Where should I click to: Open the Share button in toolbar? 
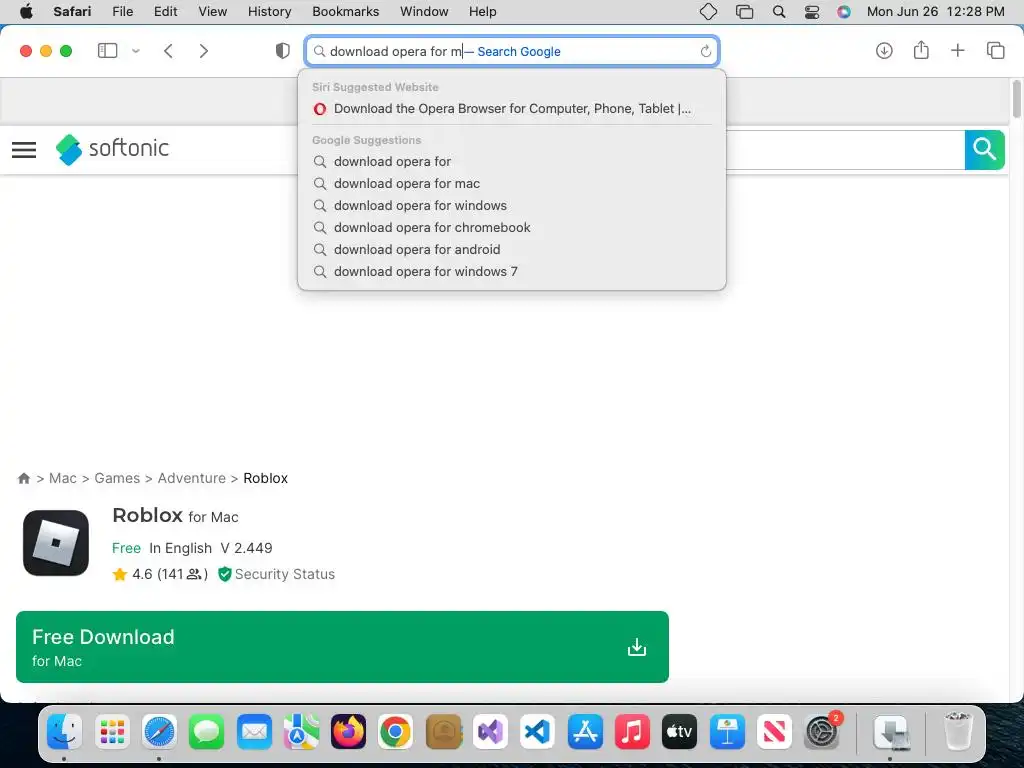(921, 50)
